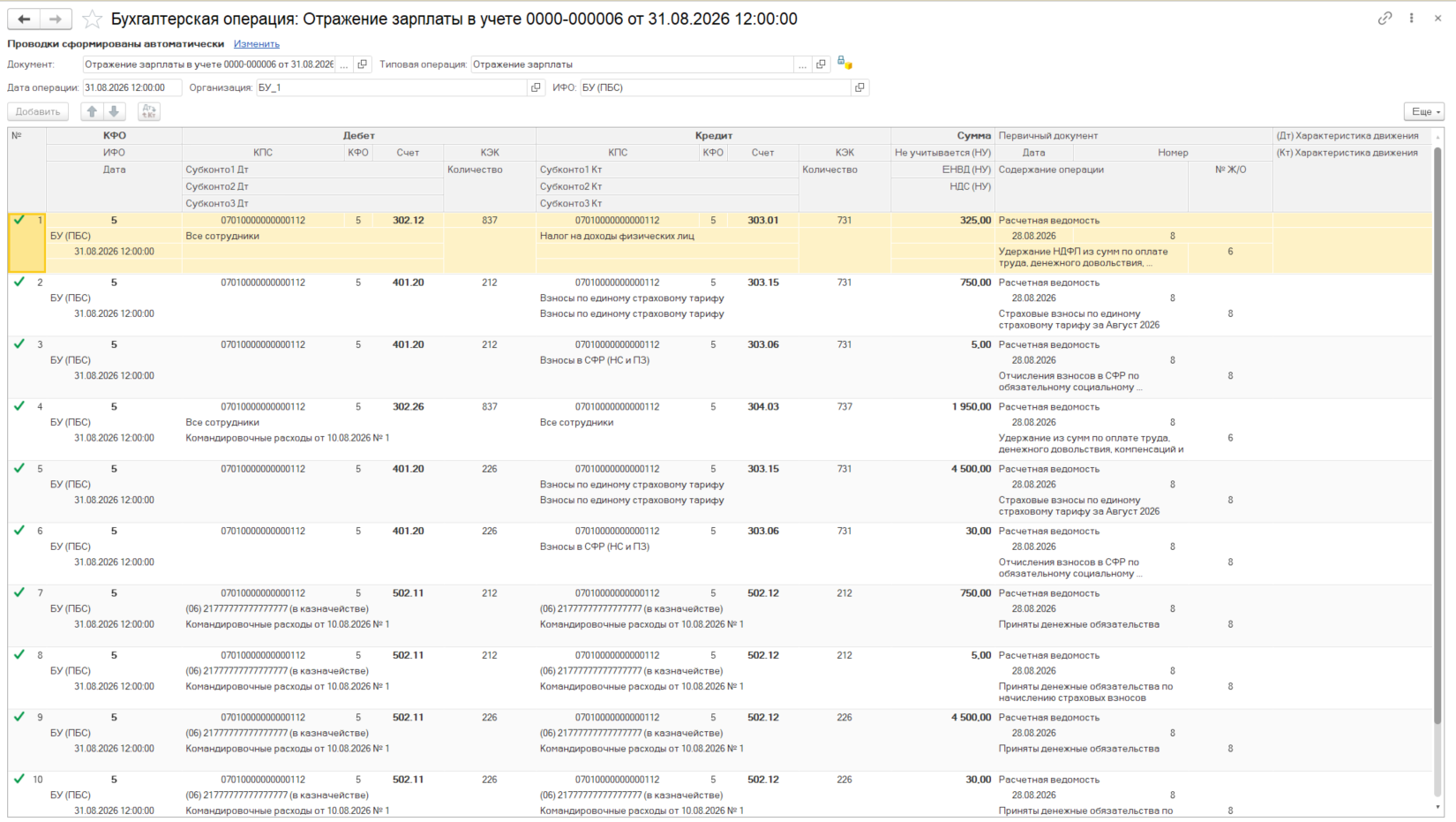Toggle the green checkmark of entry 9
This screenshot has height=822, width=1456.
pos(19,716)
